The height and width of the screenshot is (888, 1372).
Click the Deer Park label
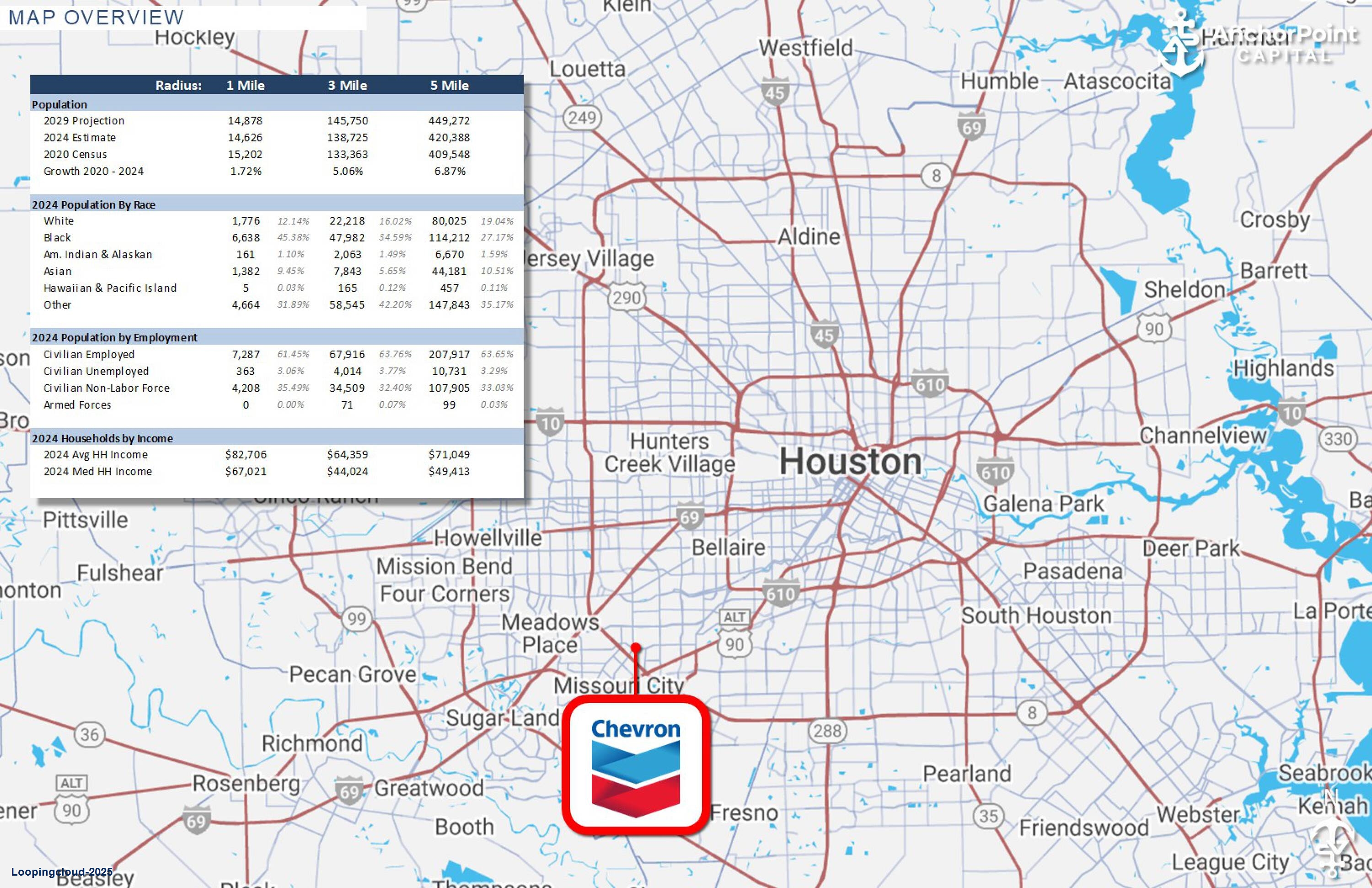click(1191, 549)
